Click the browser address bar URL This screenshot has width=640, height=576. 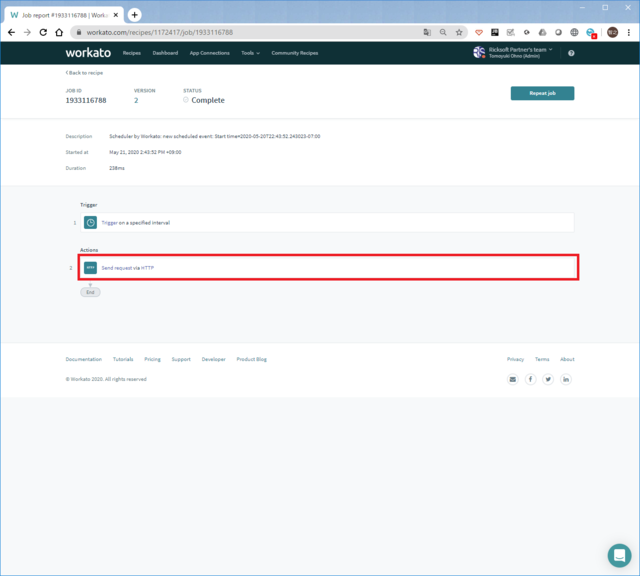click(250, 32)
